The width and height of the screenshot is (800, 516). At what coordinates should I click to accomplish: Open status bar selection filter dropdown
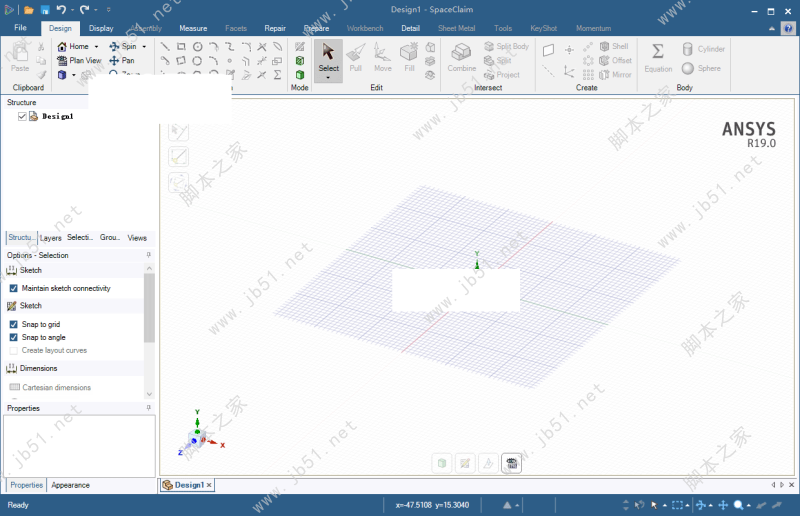coord(664,505)
